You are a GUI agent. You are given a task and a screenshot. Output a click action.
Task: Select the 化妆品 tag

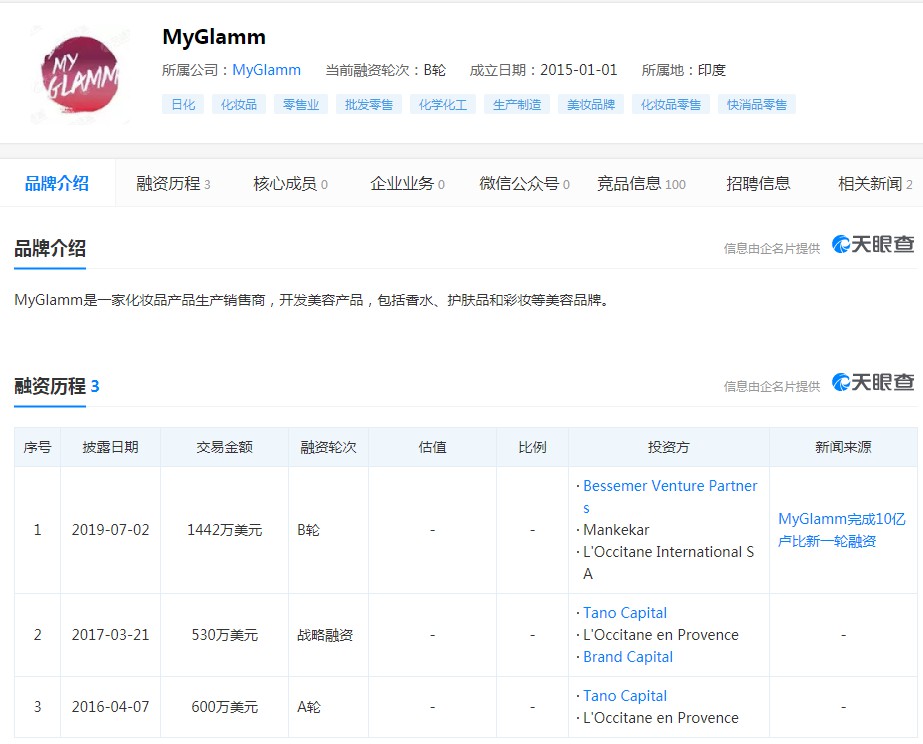coord(239,105)
